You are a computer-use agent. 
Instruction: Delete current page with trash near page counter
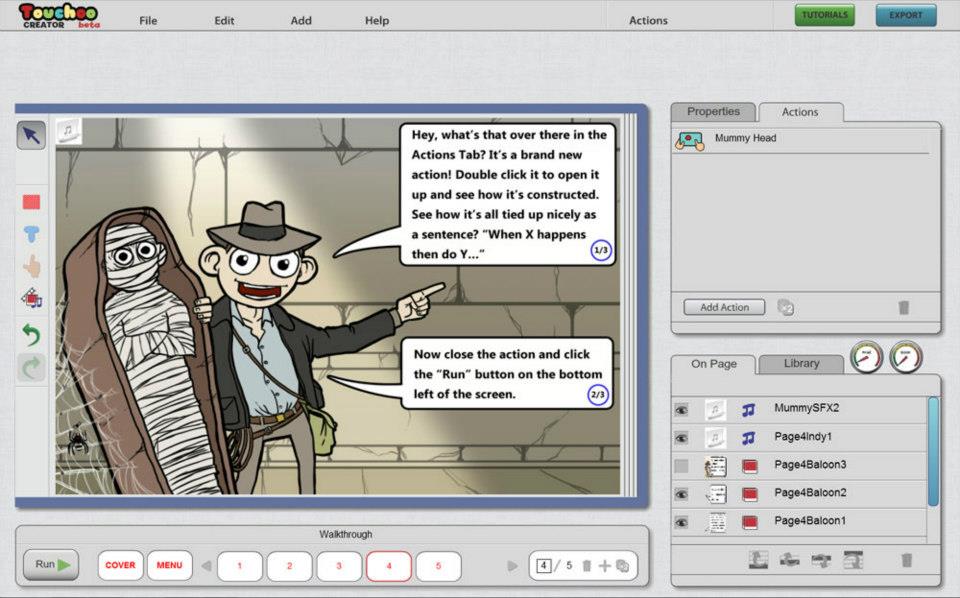point(587,566)
